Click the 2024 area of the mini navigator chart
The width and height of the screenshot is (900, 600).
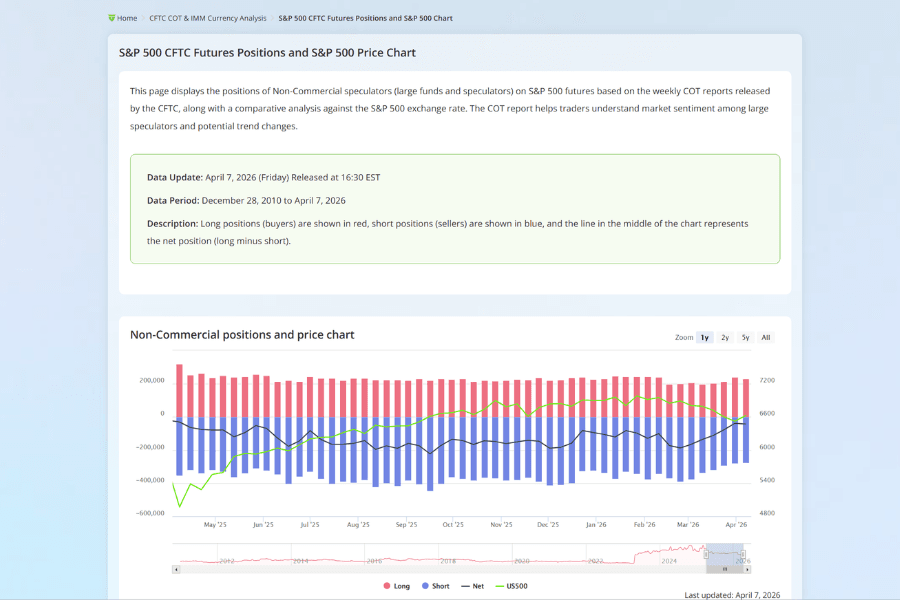pyautogui.click(x=668, y=552)
